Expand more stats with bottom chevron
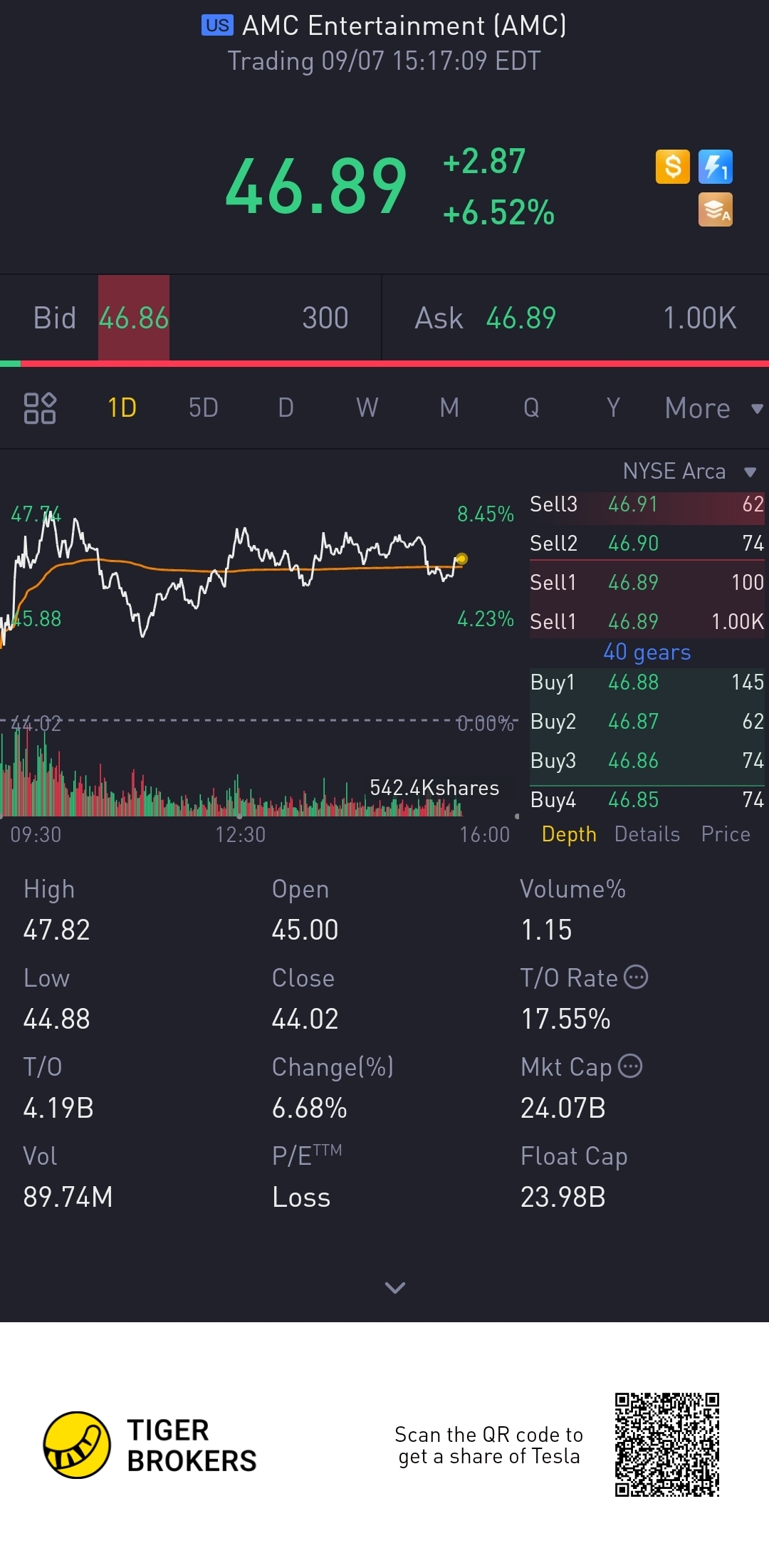Screen dimensions: 769x1568 click(395, 1287)
